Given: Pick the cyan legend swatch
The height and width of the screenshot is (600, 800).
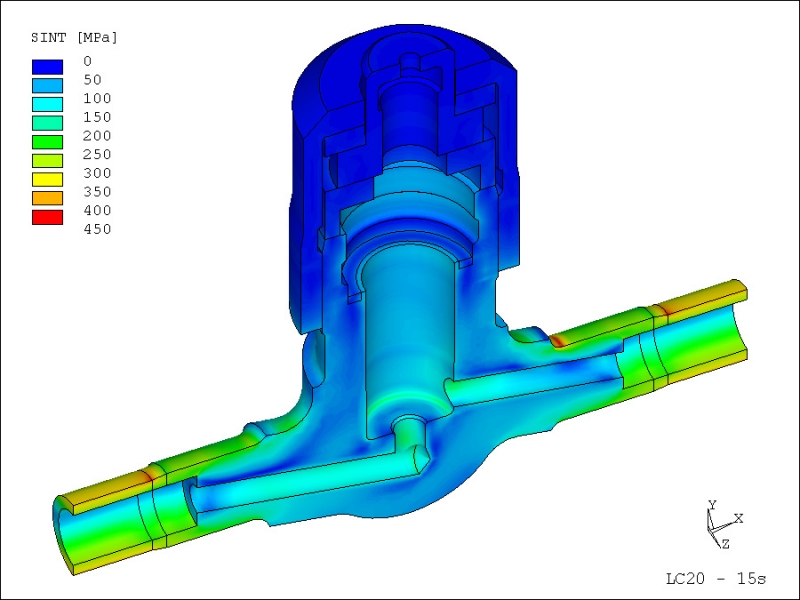Looking at the screenshot, I should (47, 104).
